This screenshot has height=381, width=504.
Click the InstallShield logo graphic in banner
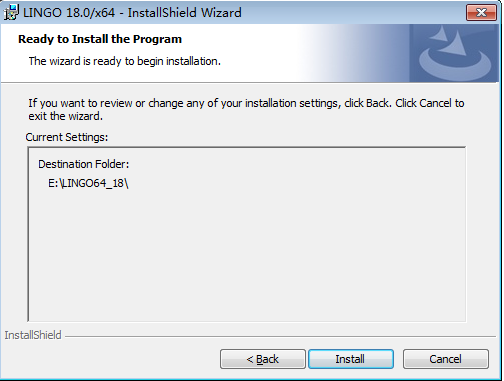pyautogui.click(x=455, y=53)
